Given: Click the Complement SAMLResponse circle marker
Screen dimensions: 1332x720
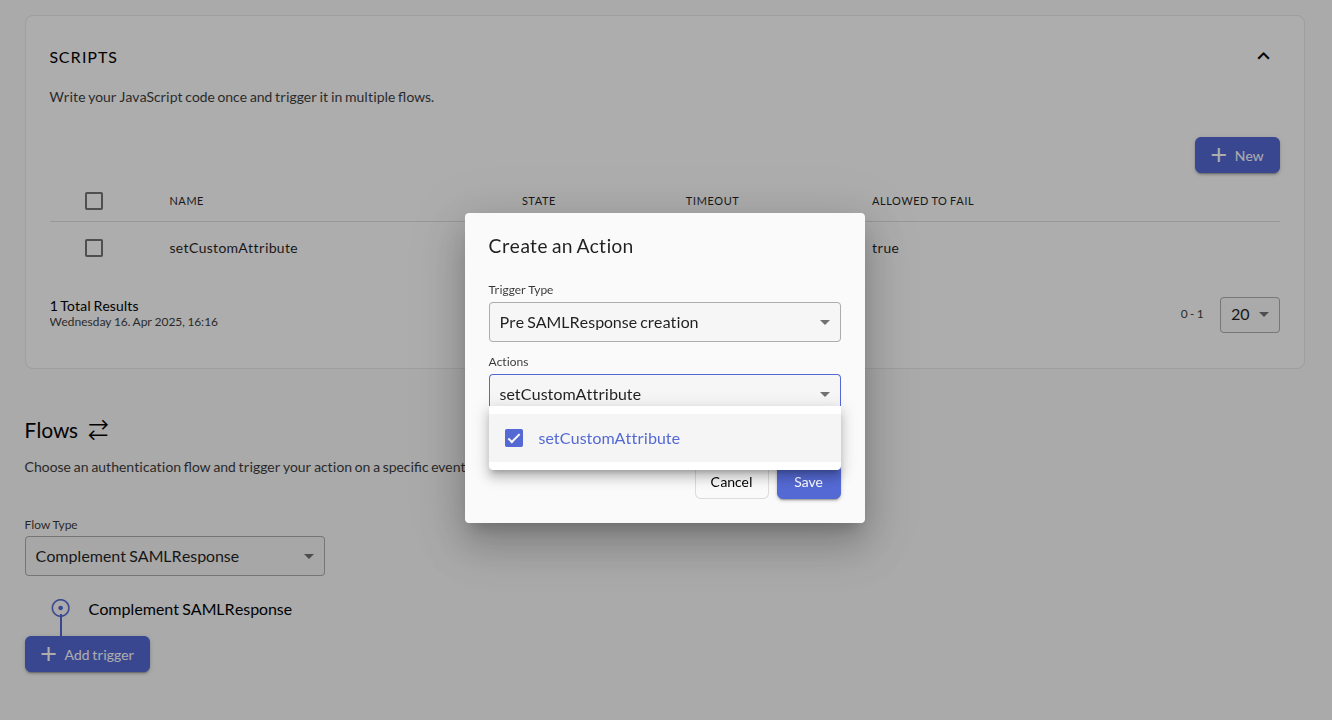Looking at the screenshot, I should (60, 608).
